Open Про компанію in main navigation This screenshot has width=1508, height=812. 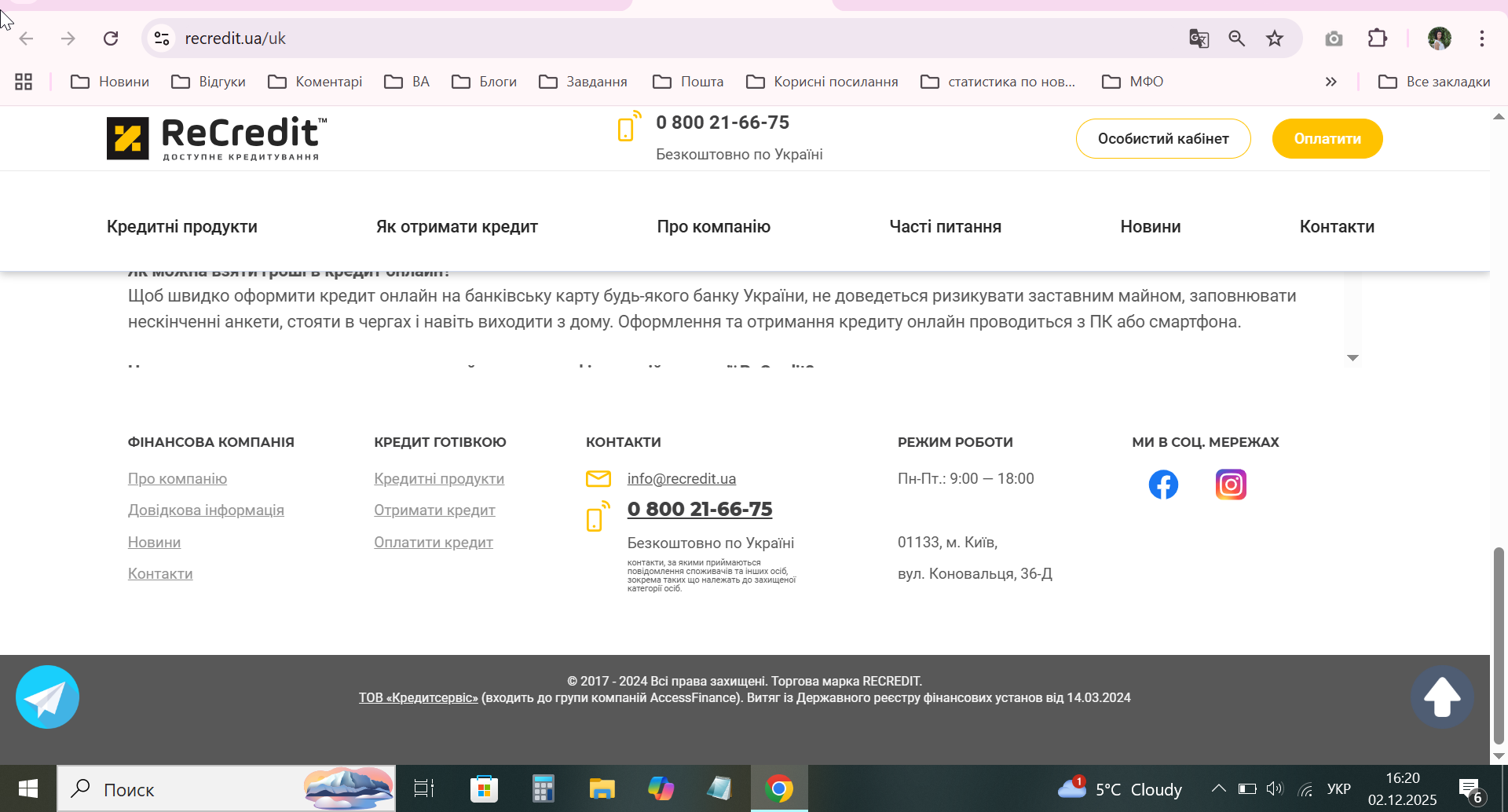(x=714, y=227)
